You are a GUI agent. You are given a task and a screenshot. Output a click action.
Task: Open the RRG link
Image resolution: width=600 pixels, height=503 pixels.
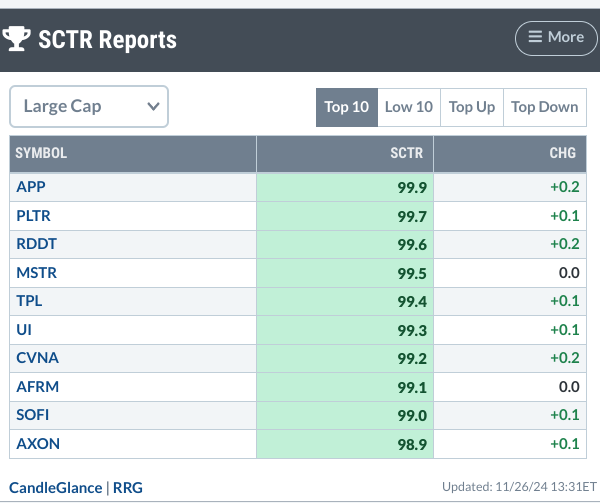click(x=128, y=488)
